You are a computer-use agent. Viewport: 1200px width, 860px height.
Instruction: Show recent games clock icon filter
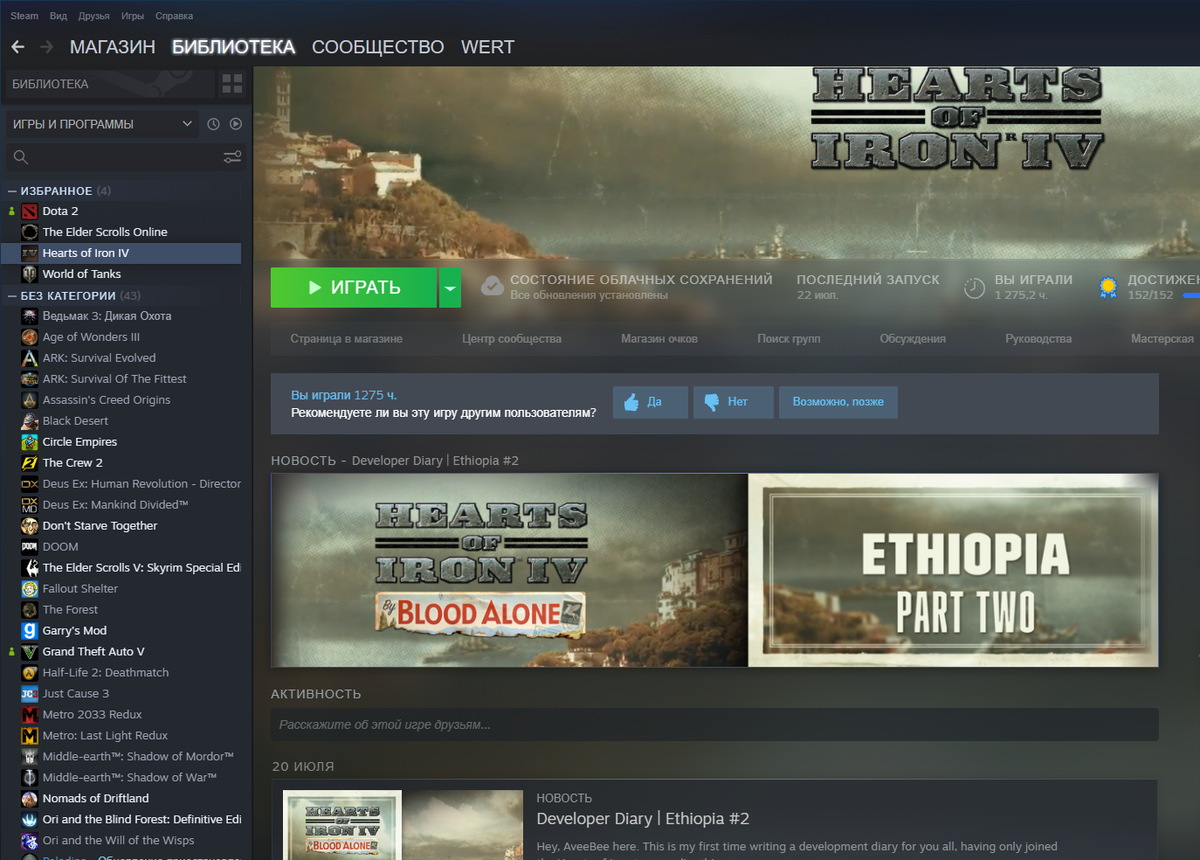[x=213, y=124]
